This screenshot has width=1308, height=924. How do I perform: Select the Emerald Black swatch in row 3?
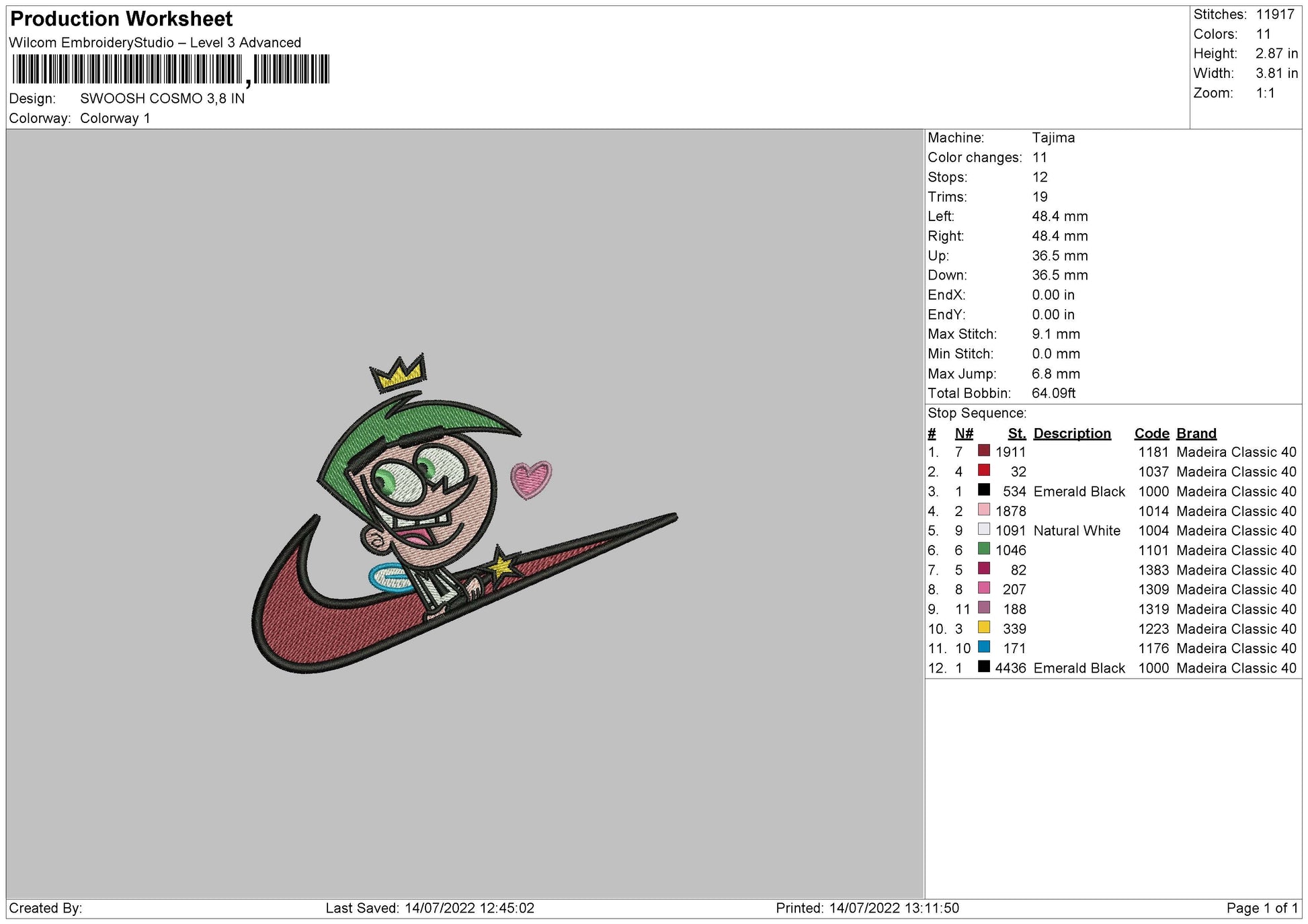pyautogui.click(x=984, y=491)
